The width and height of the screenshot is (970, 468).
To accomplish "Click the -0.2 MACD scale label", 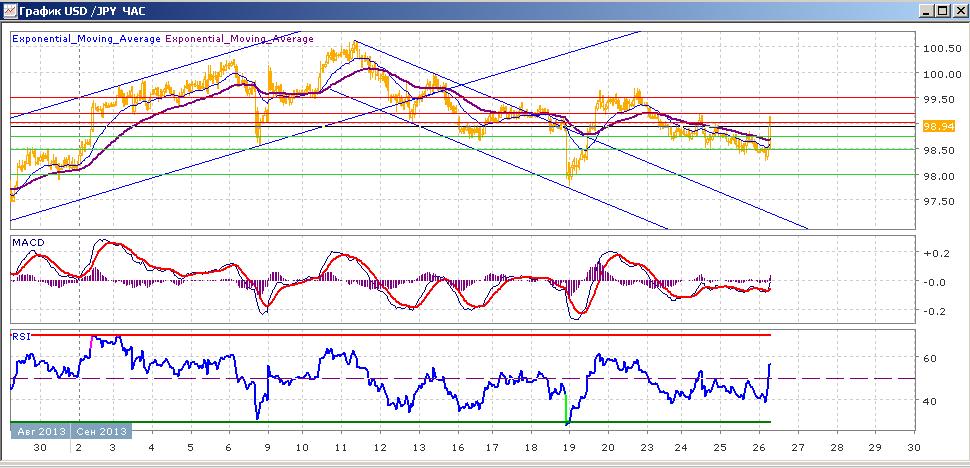I will click(x=937, y=311).
